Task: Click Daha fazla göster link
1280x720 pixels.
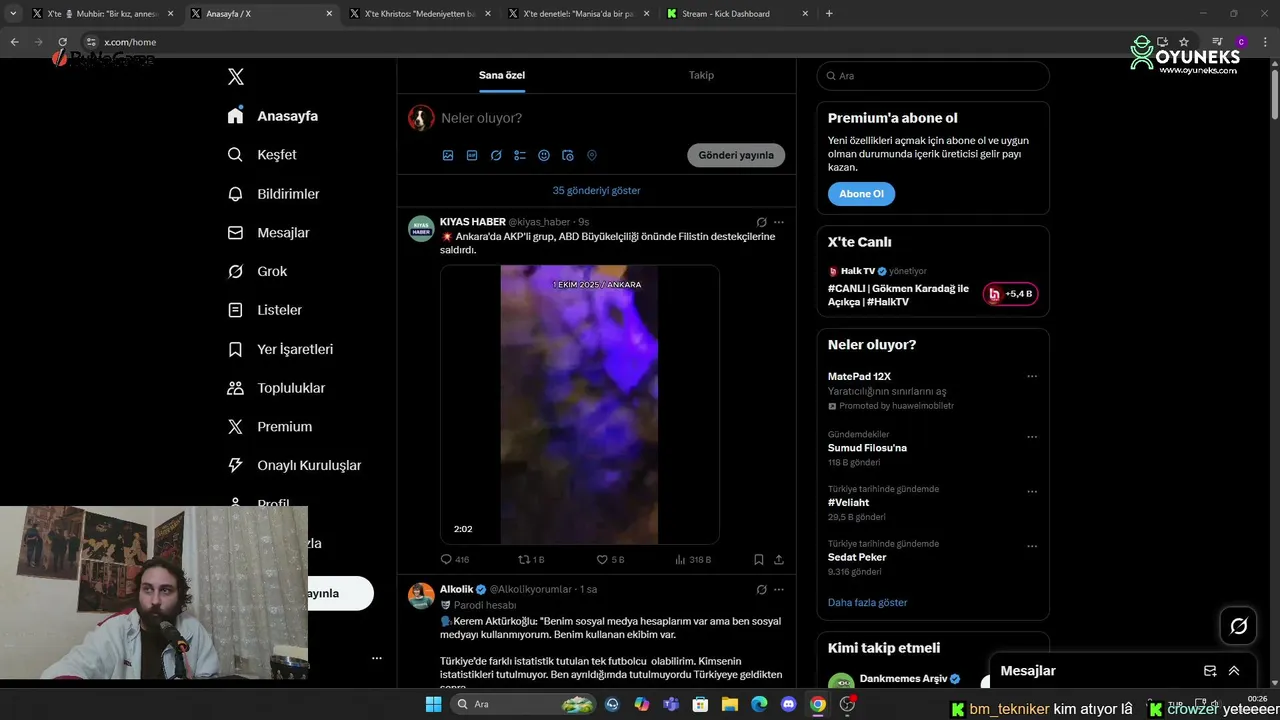Action: tap(868, 602)
